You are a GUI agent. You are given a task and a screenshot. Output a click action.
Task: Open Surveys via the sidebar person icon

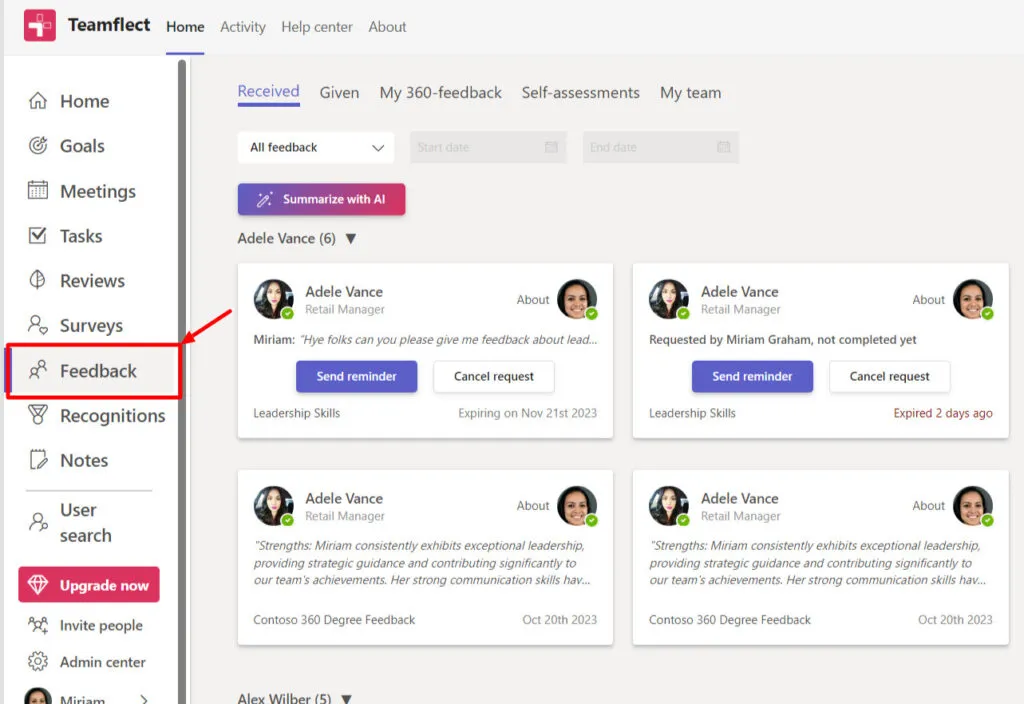click(x=38, y=325)
